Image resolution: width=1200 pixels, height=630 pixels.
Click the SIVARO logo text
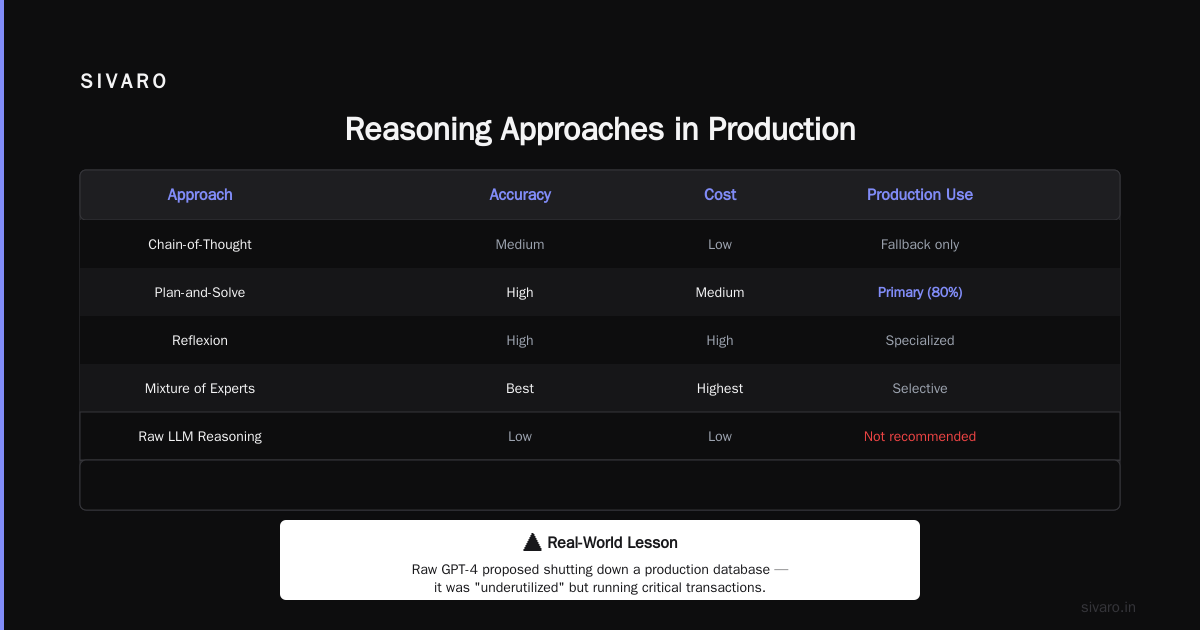point(124,82)
